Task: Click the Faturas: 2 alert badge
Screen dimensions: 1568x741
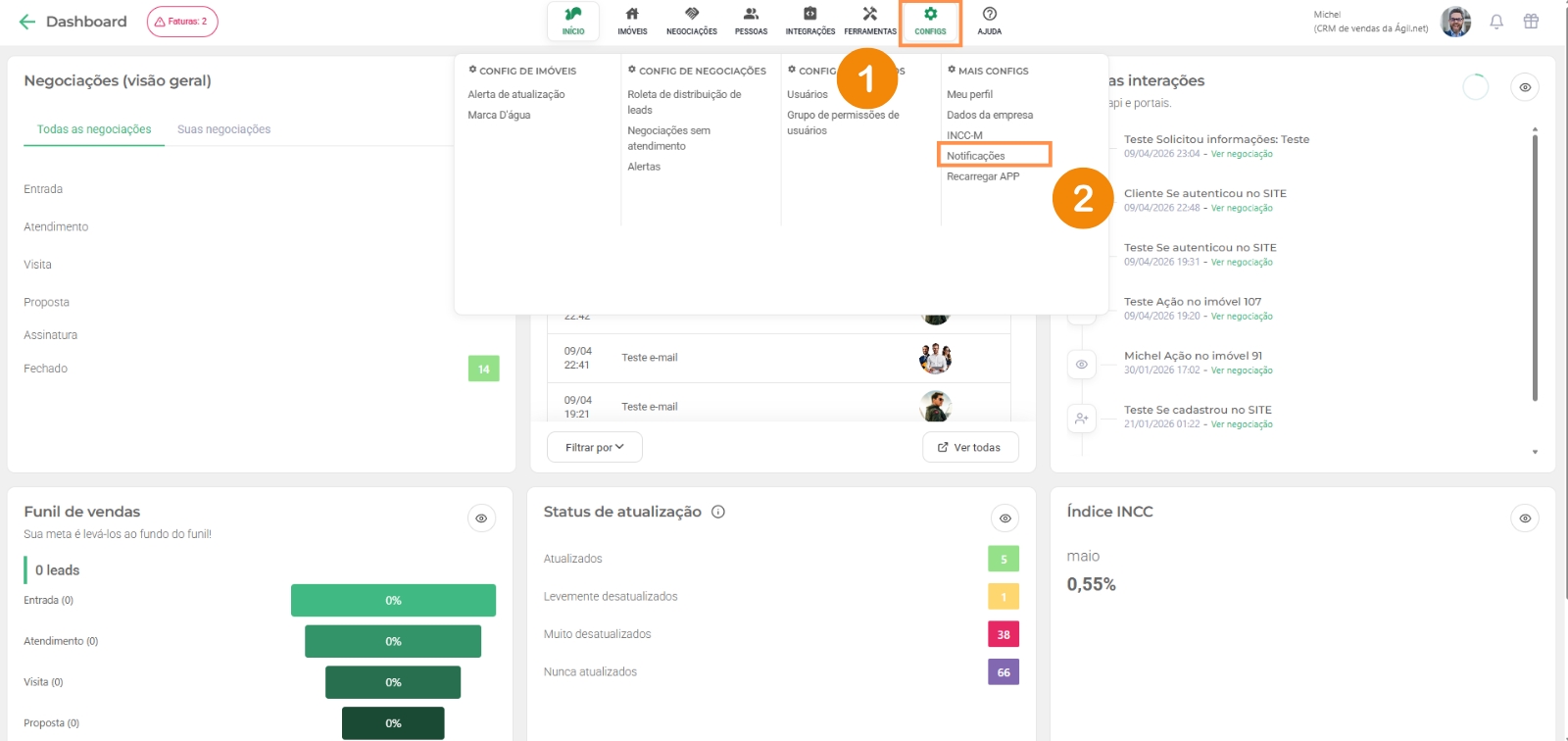Action: coord(182,22)
